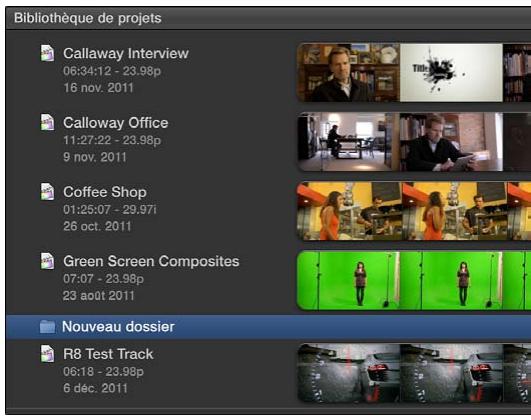Click the second Coffee Shop filmstrip thumbnail
The image size is (531, 420).
(455, 211)
